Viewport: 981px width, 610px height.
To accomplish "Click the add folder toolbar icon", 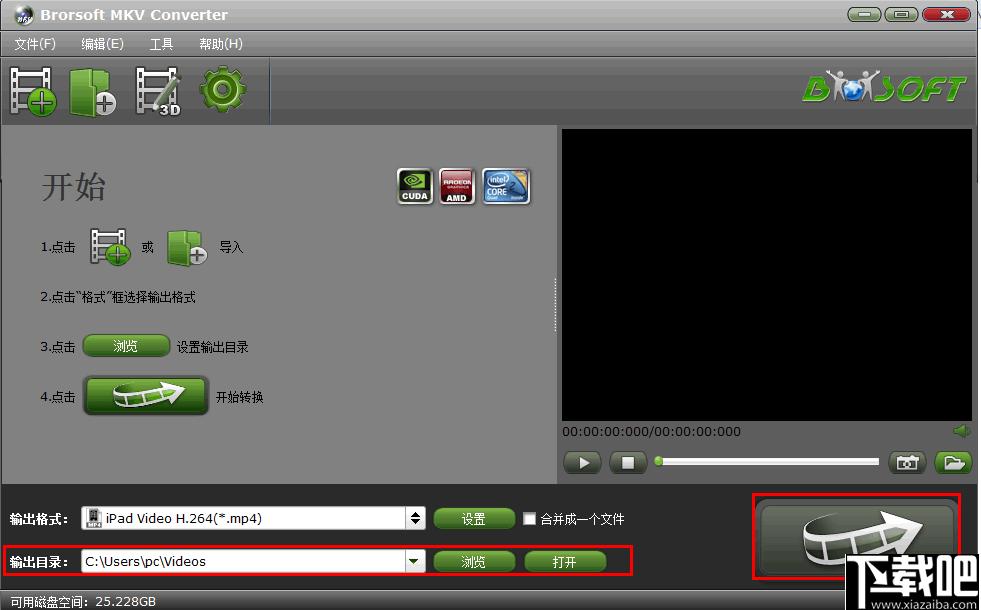I will click(92, 91).
